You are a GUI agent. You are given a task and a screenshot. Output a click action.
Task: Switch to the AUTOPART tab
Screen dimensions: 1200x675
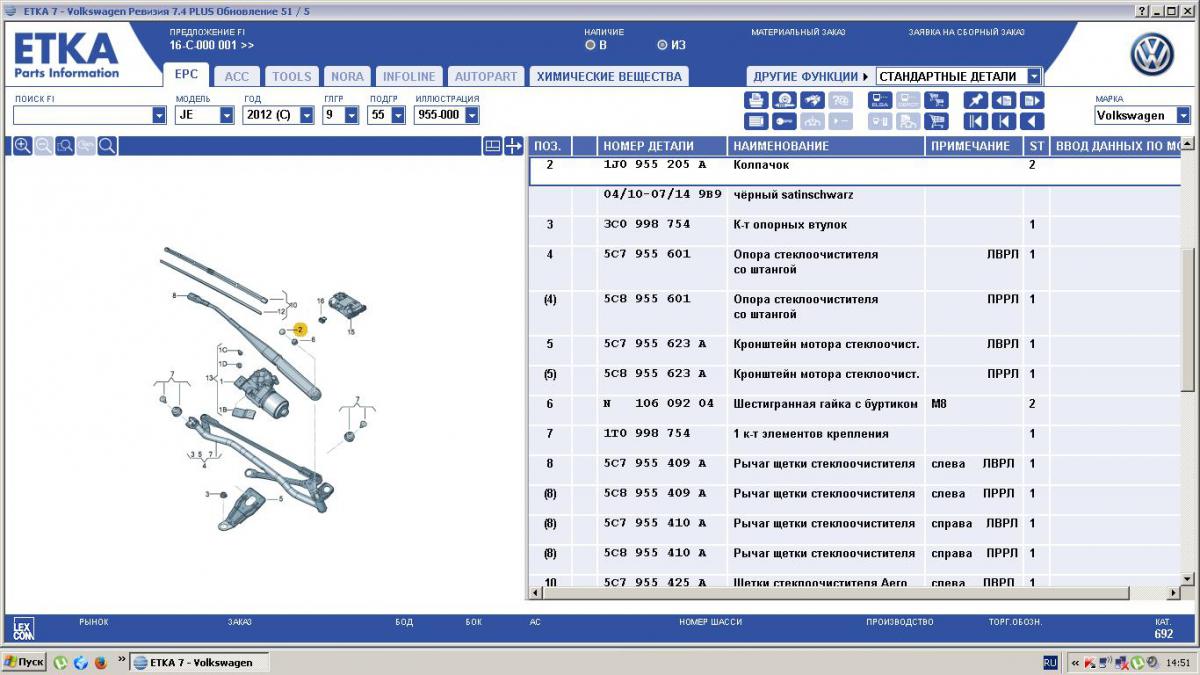[486, 76]
